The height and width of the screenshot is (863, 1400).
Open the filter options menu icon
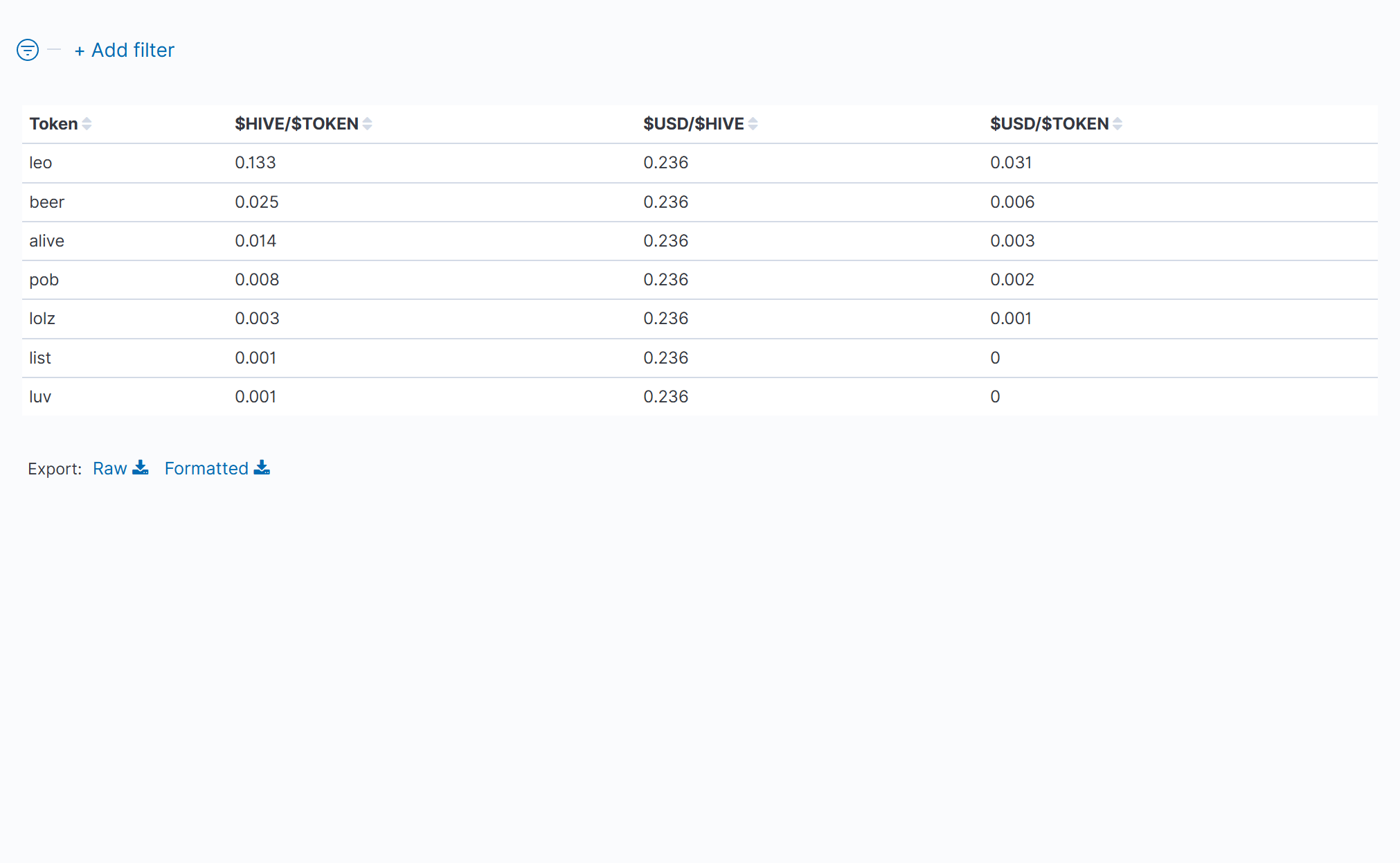[x=28, y=50]
